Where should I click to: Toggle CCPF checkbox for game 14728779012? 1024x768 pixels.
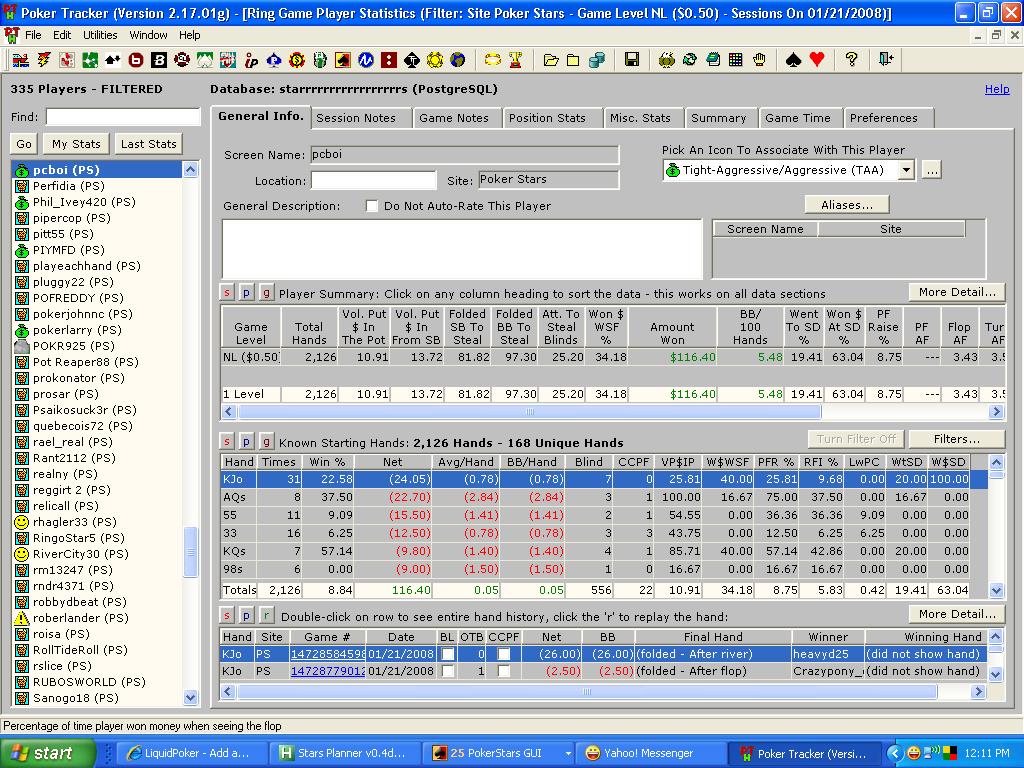[504, 671]
